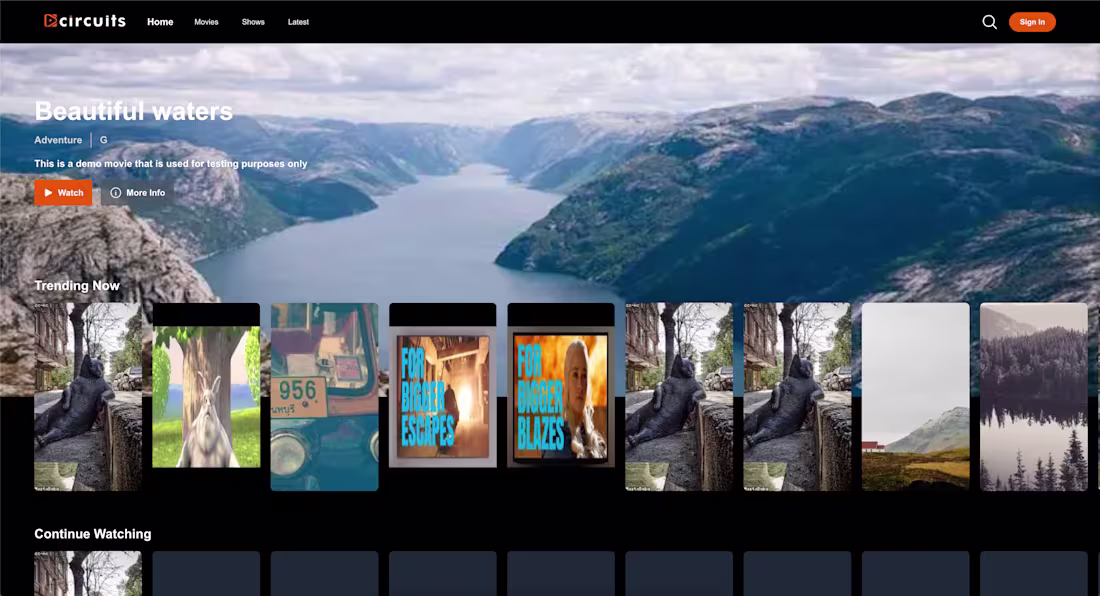Open the search icon
This screenshot has width=1100, height=596.
click(989, 21)
